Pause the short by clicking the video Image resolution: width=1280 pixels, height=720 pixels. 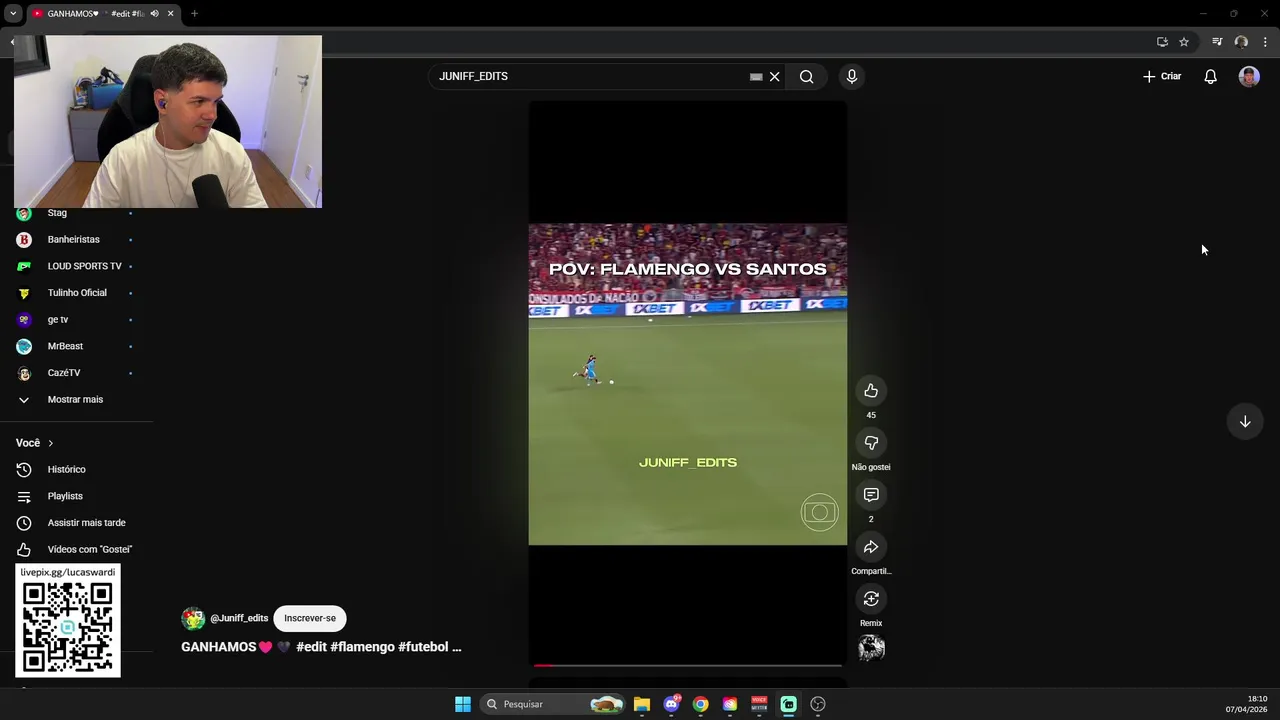[688, 384]
